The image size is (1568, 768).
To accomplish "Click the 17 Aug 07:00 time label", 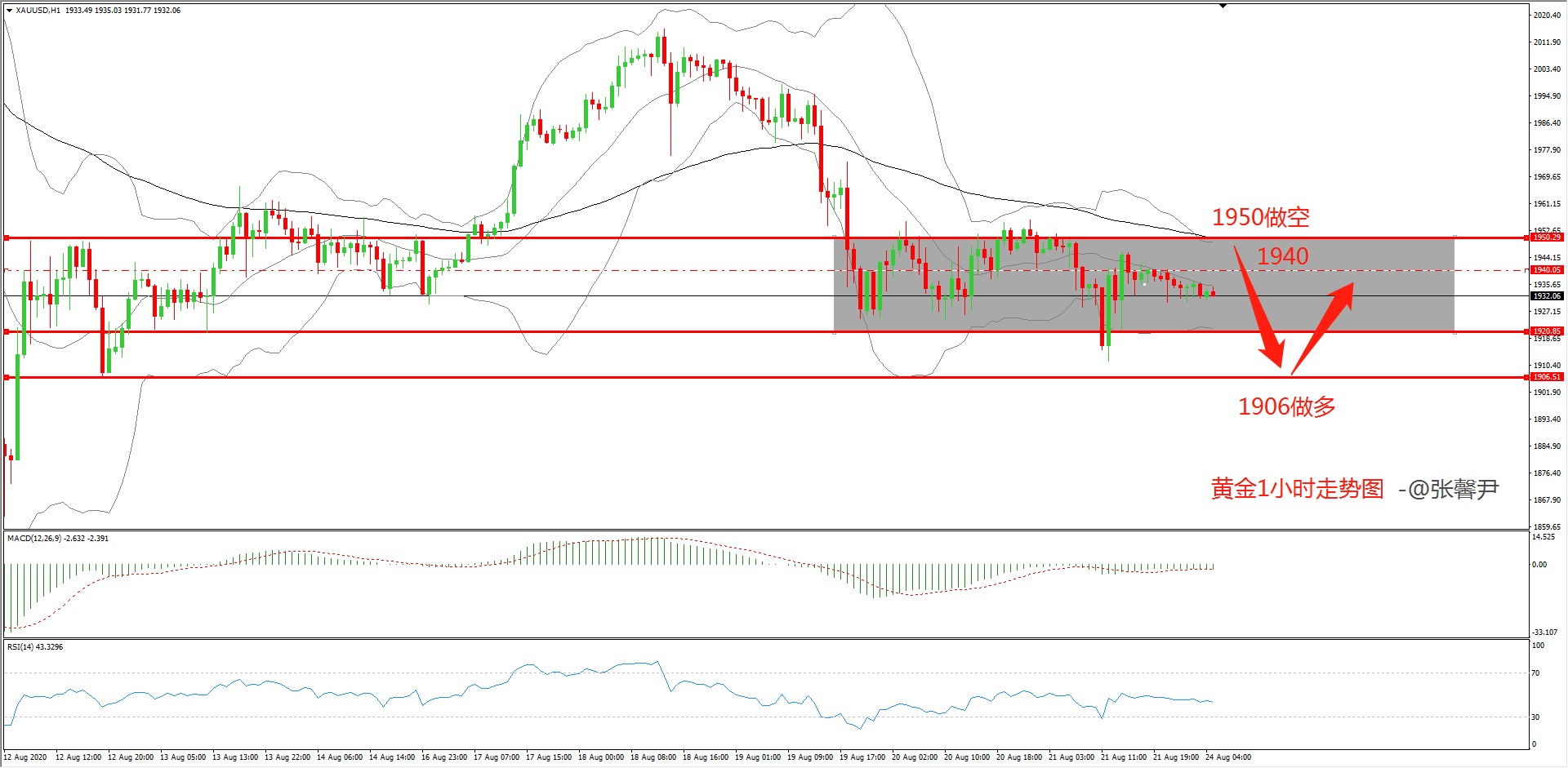I will click(497, 757).
